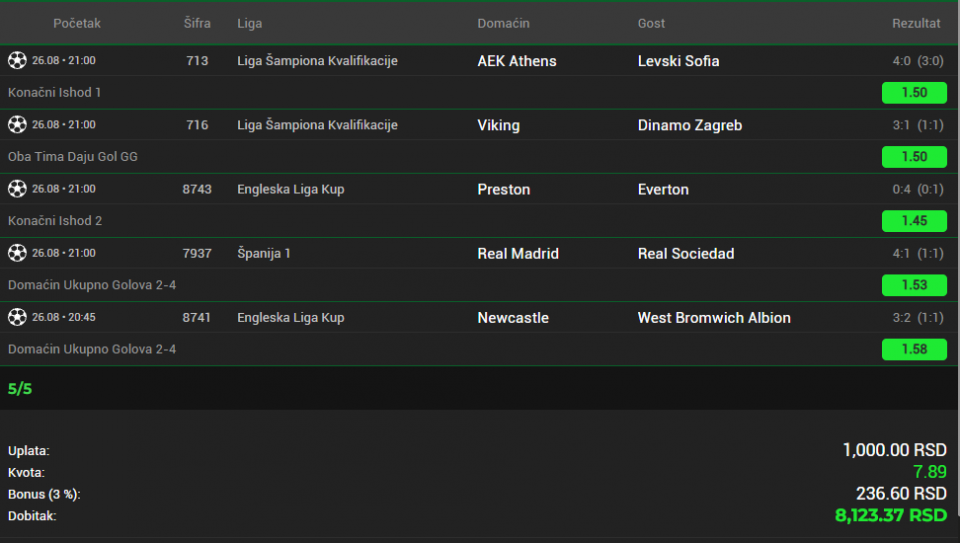The width and height of the screenshot is (960, 543).
Task: Click the soccer ball icon for Newcastle match
Action: [17, 317]
